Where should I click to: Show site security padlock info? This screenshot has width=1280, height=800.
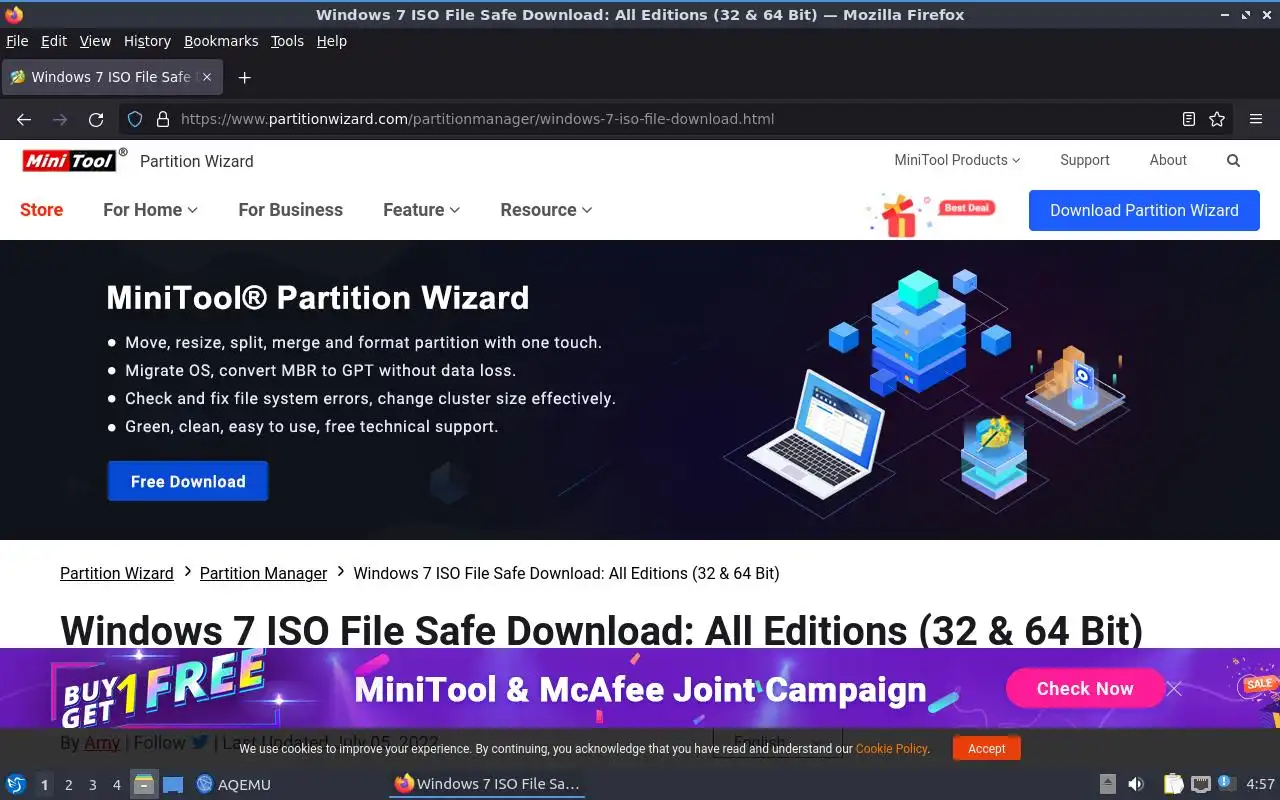click(163, 119)
